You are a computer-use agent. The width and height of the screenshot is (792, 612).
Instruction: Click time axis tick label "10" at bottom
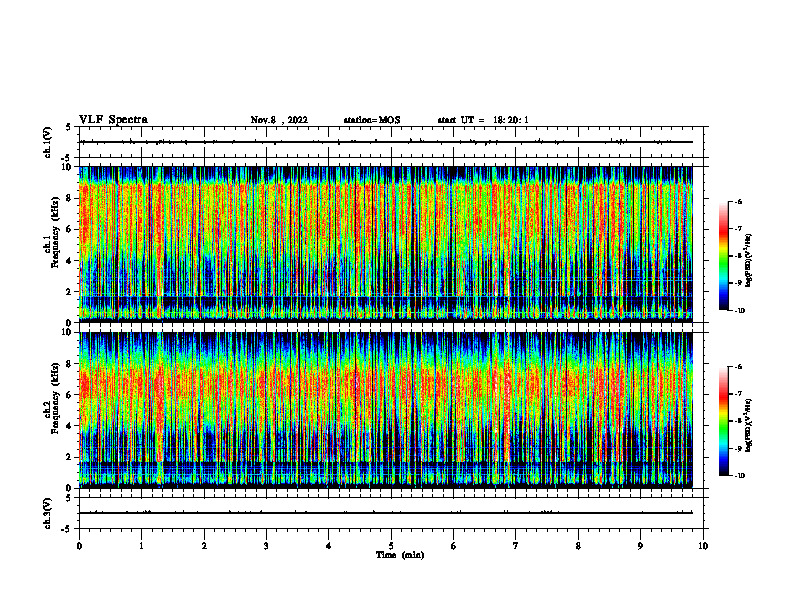(703, 546)
